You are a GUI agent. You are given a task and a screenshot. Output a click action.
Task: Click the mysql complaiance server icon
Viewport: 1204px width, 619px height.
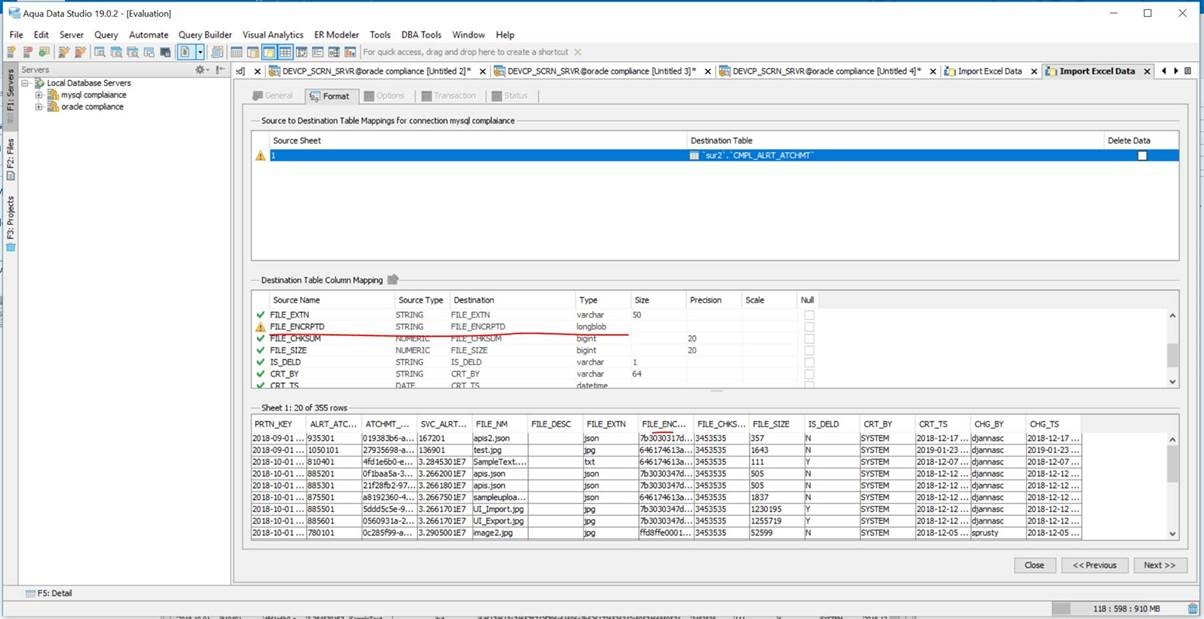pyautogui.click(x=53, y=95)
